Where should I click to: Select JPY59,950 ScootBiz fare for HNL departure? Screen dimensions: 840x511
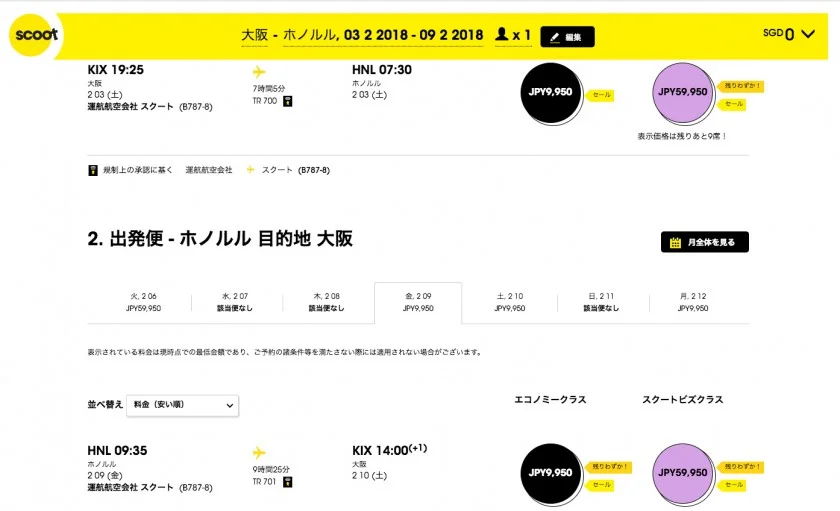(x=682, y=473)
